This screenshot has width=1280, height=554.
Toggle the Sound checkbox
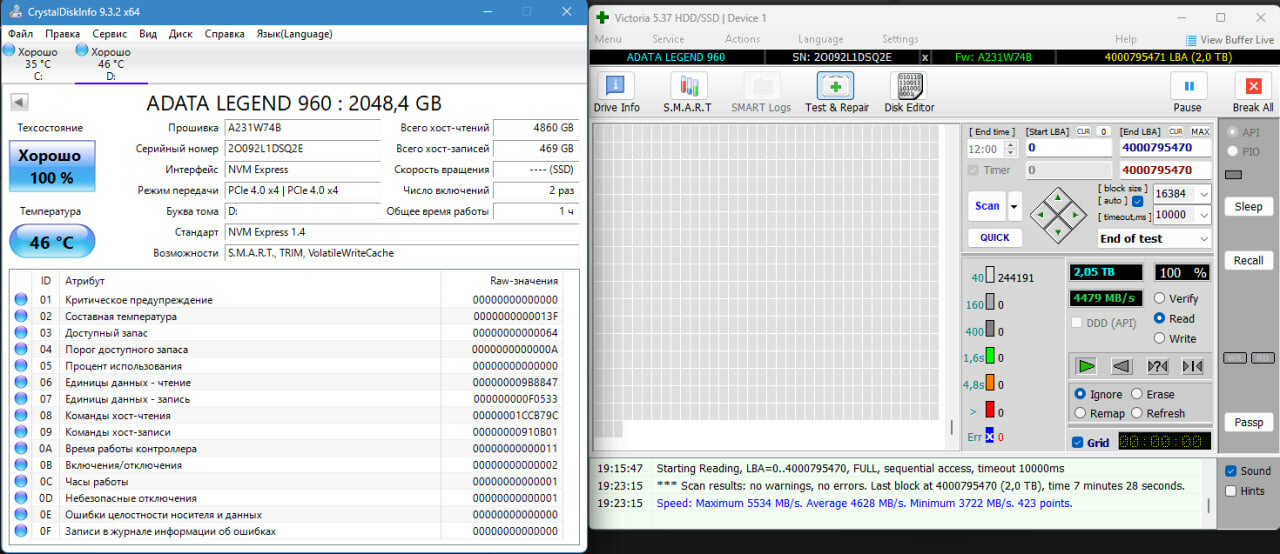click(x=1231, y=470)
